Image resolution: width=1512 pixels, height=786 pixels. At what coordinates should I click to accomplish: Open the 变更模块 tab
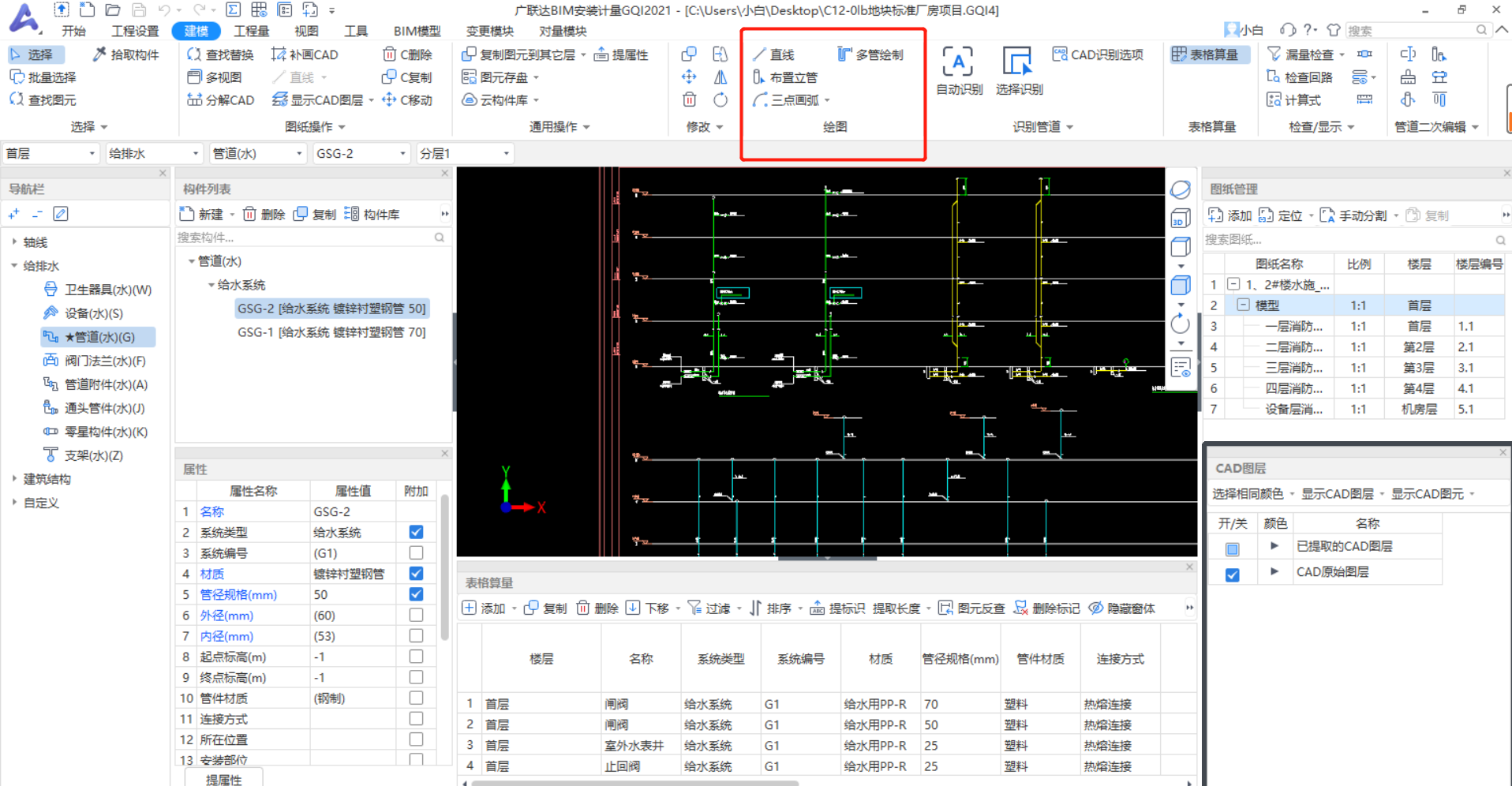[x=489, y=31]
